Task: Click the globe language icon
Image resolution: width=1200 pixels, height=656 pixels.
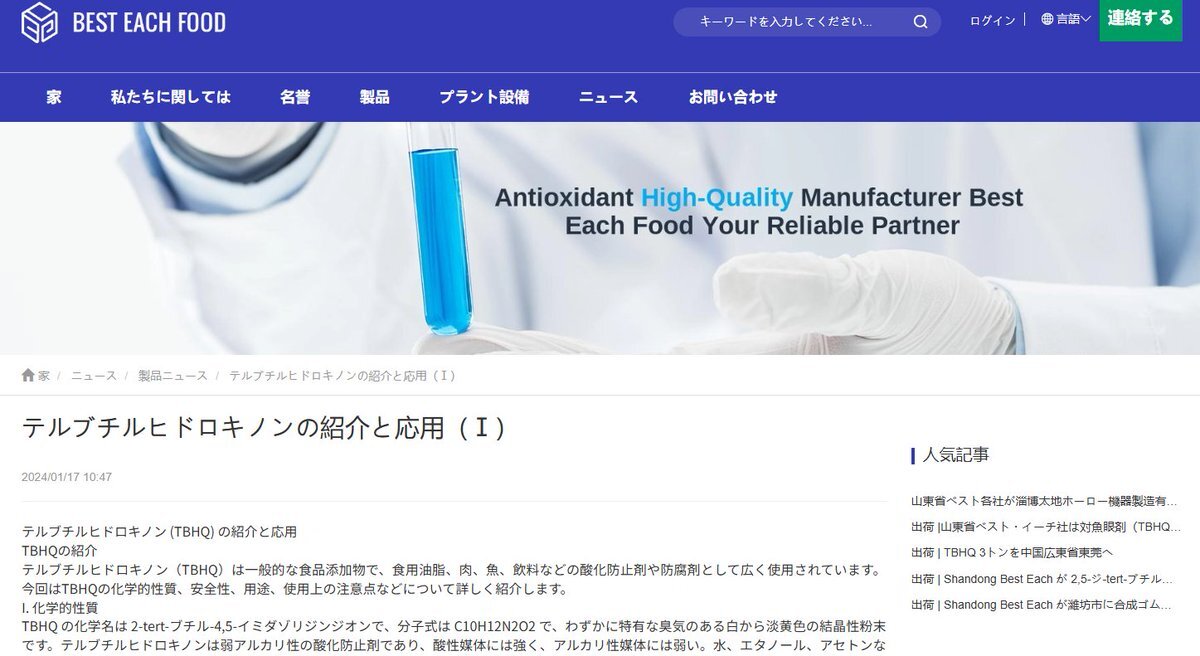Action: point(1047,19)
